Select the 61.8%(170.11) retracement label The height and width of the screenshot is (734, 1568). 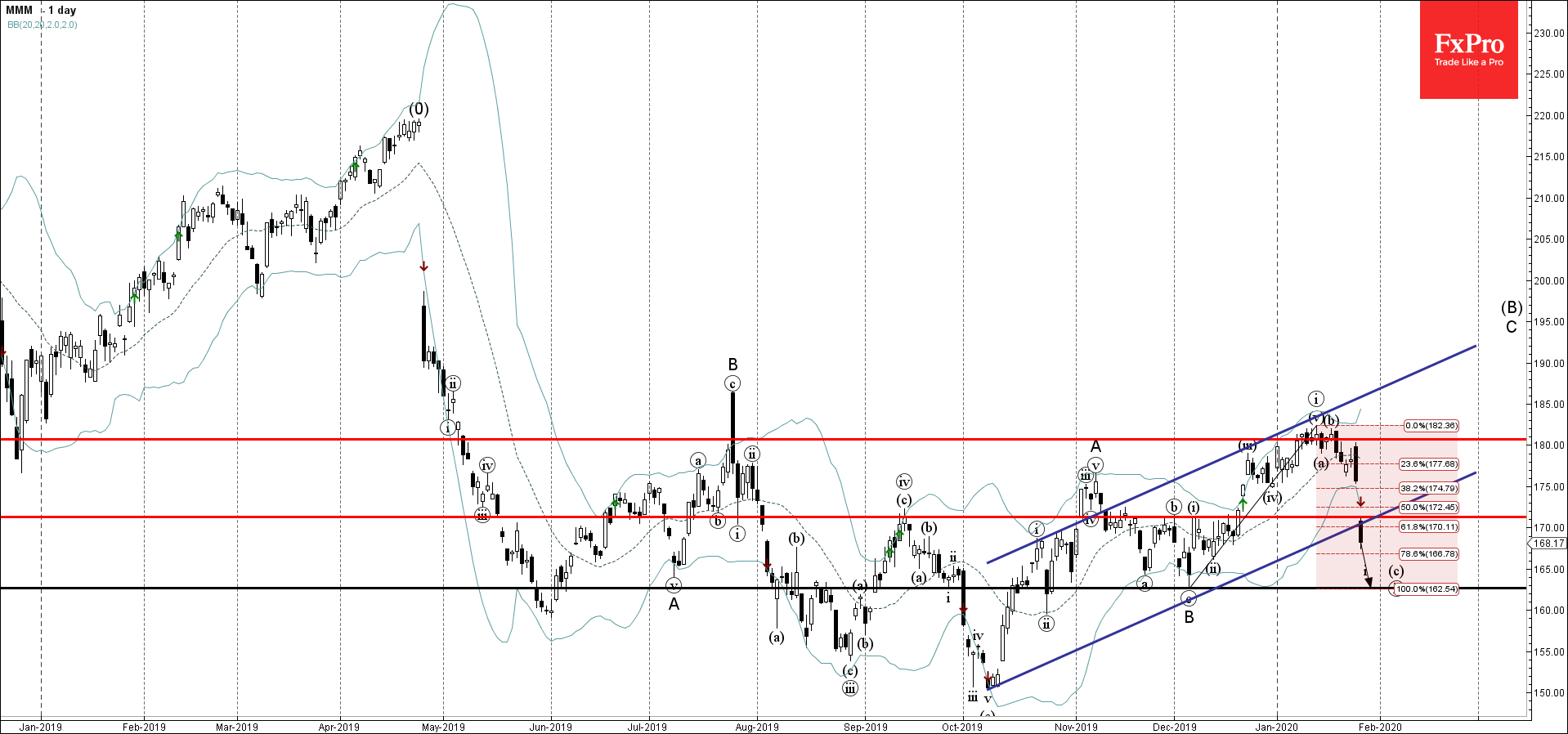(1428, 526)
